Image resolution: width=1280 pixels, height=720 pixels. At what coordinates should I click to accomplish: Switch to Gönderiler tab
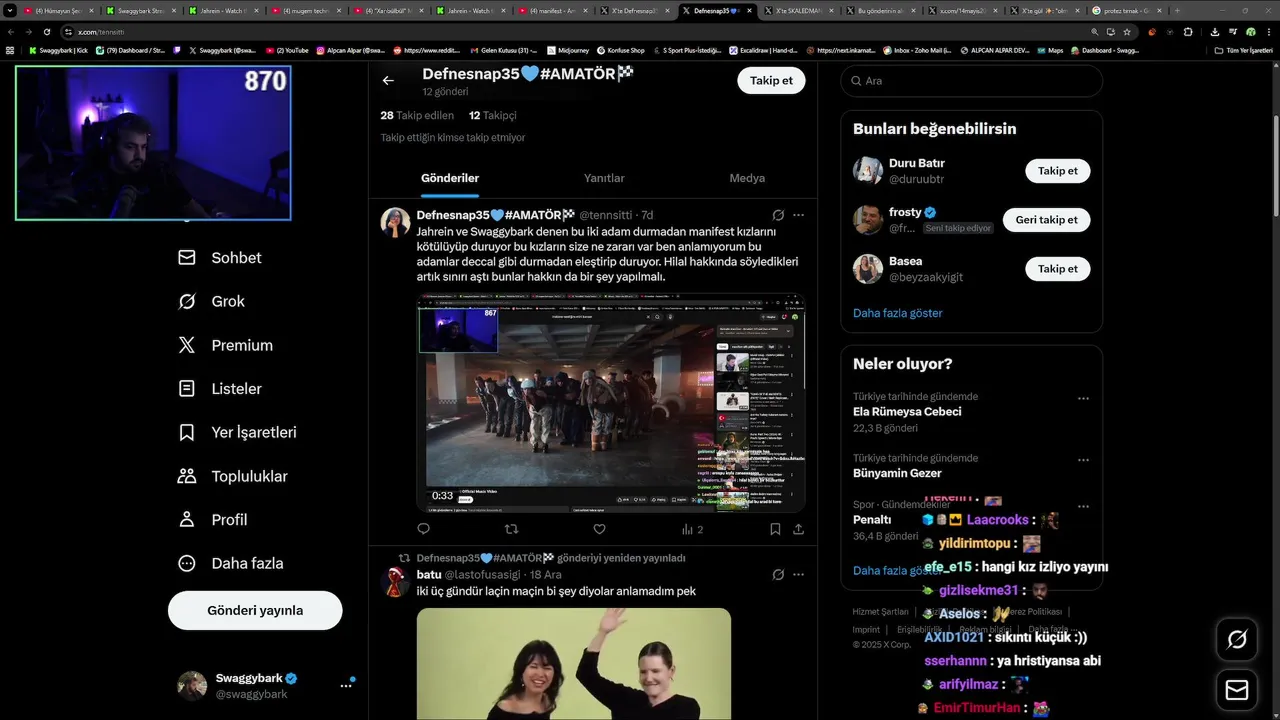click(x=450, y=178)
